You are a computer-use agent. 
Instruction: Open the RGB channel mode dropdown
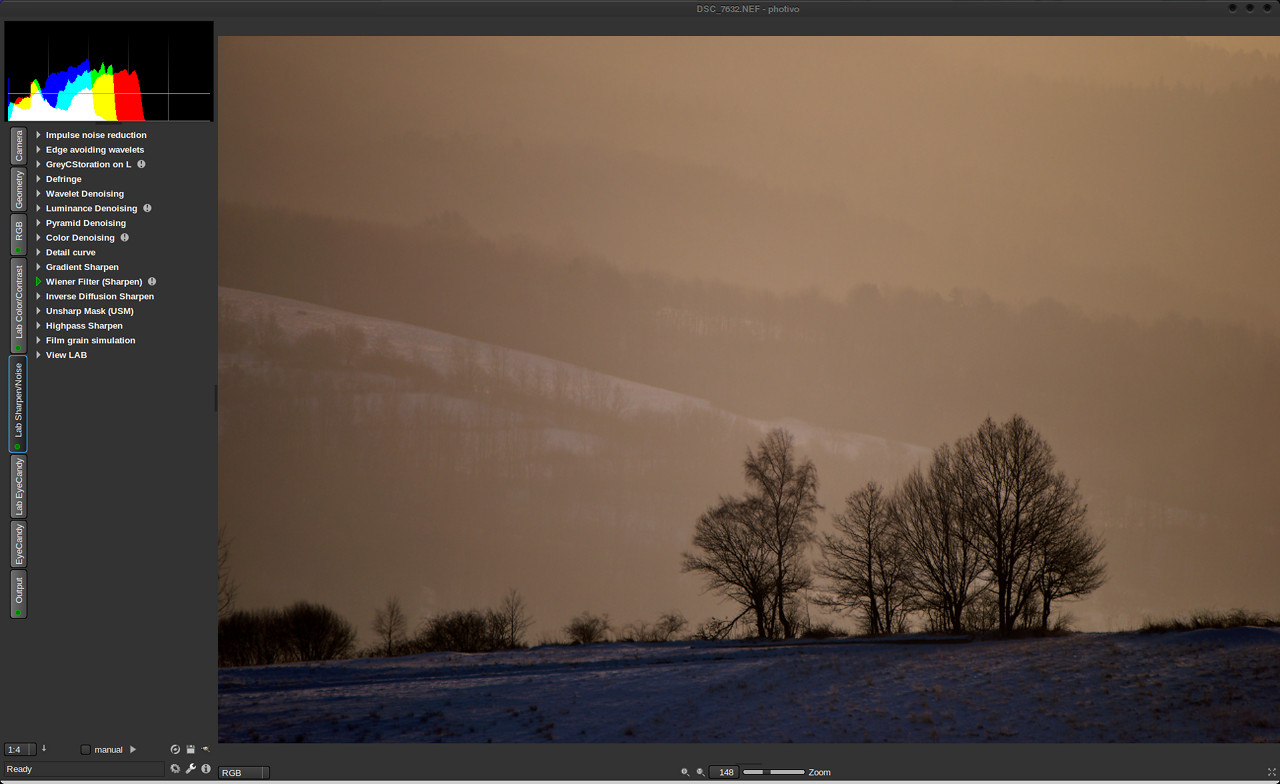[244, 773]
